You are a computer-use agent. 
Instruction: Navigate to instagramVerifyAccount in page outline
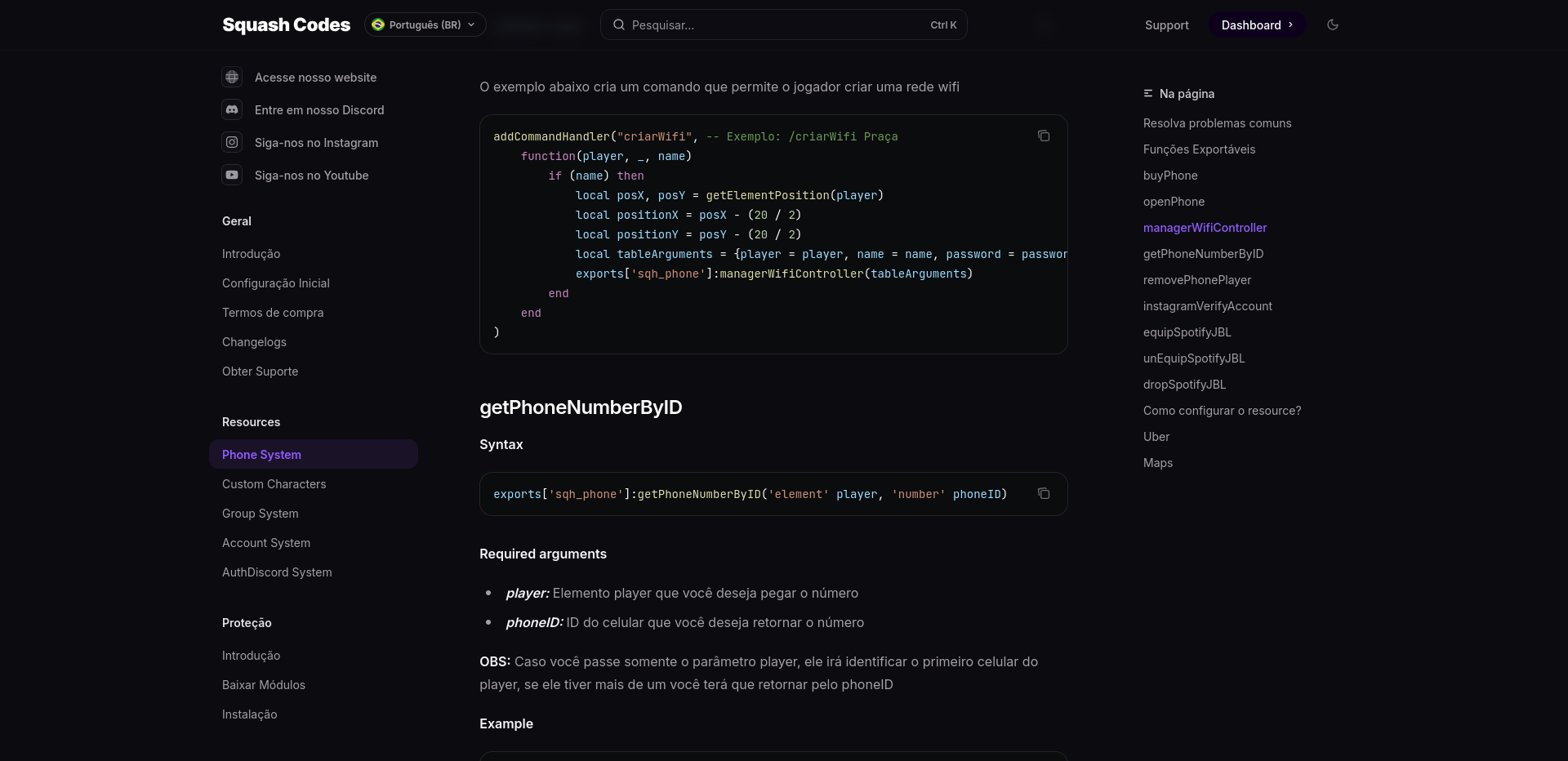click(1207, 306)
